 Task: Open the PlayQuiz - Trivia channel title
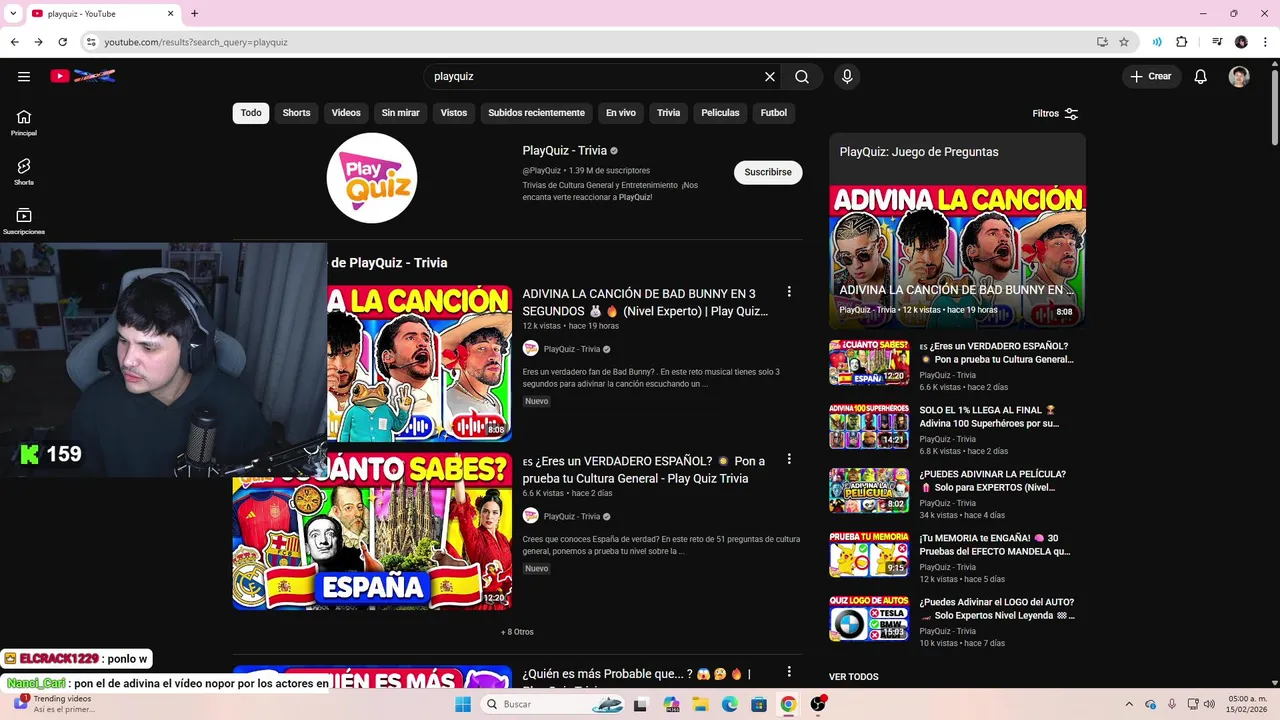click(x=564, y=151)
